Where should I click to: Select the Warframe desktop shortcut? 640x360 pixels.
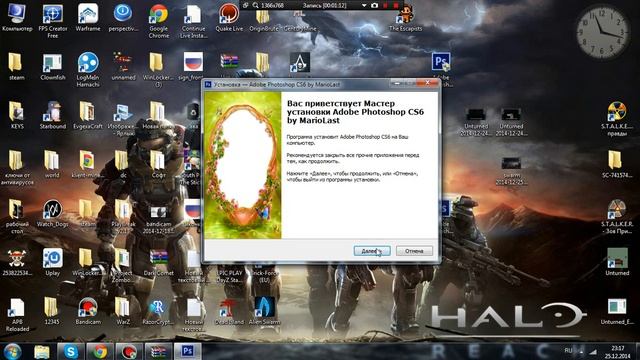point(88,18)
